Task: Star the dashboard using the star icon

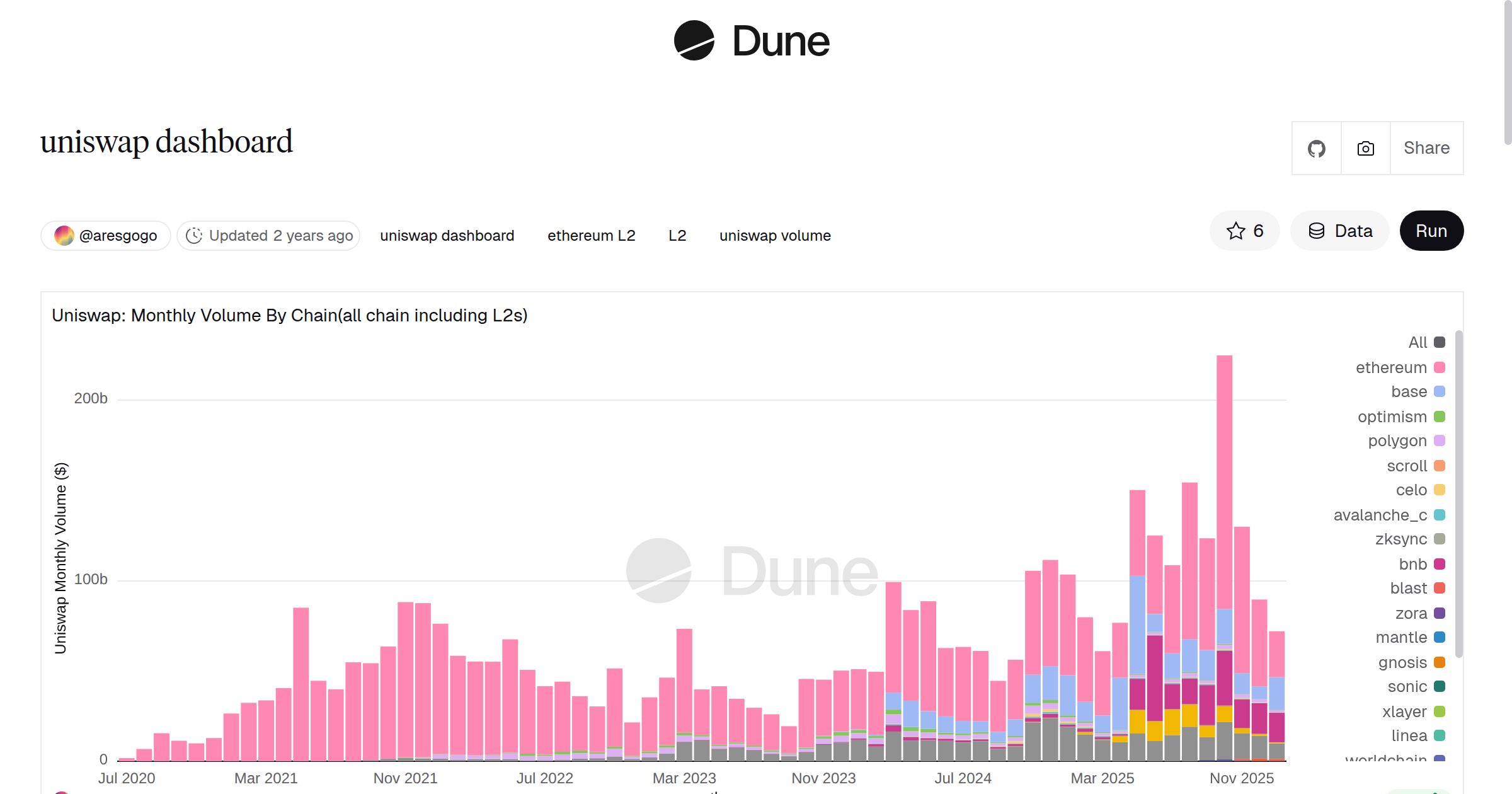Action: pos(1234,231)
